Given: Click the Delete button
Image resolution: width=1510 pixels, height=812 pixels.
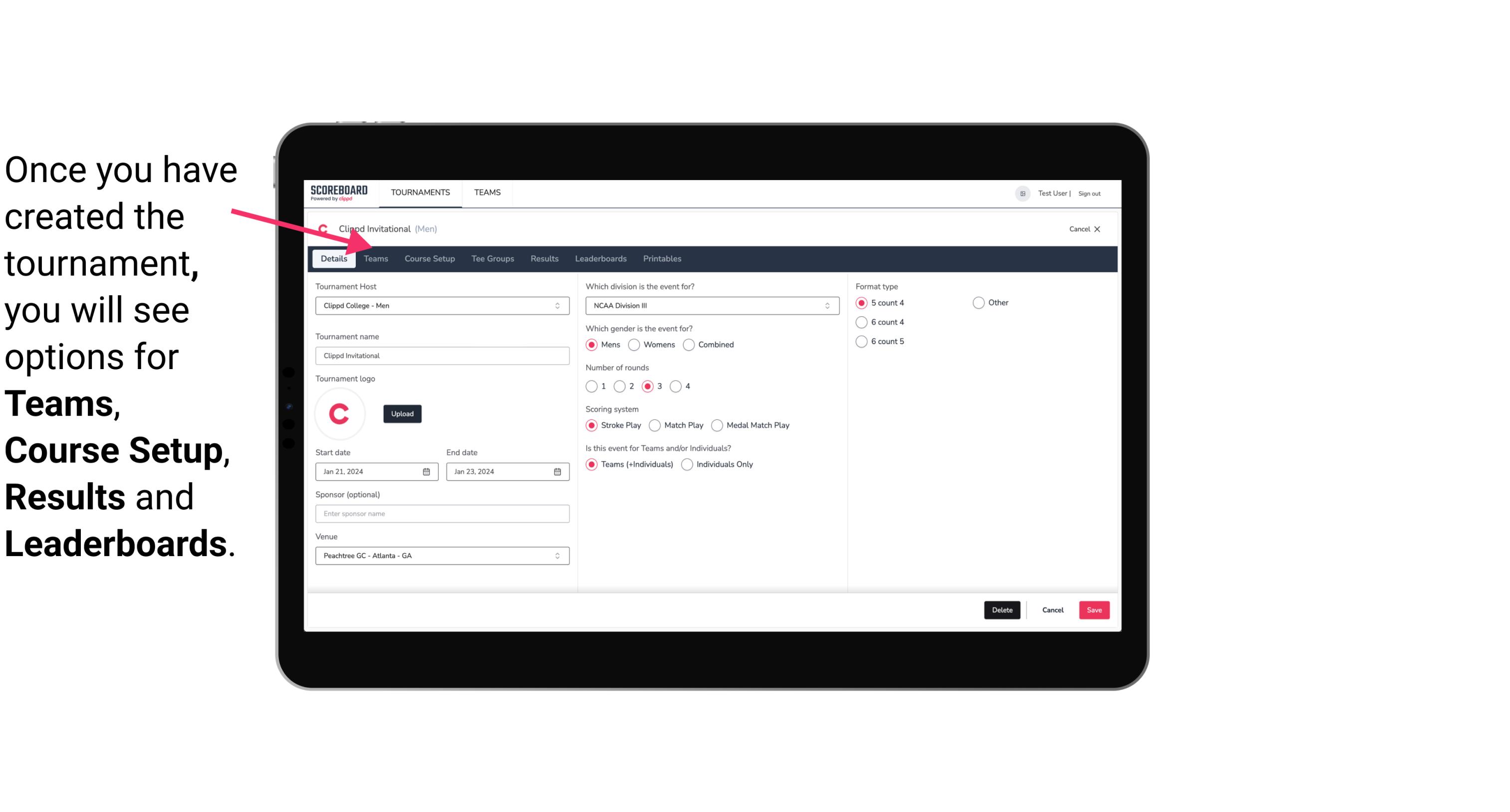Looking at the screenshot, I should 1000,610.
